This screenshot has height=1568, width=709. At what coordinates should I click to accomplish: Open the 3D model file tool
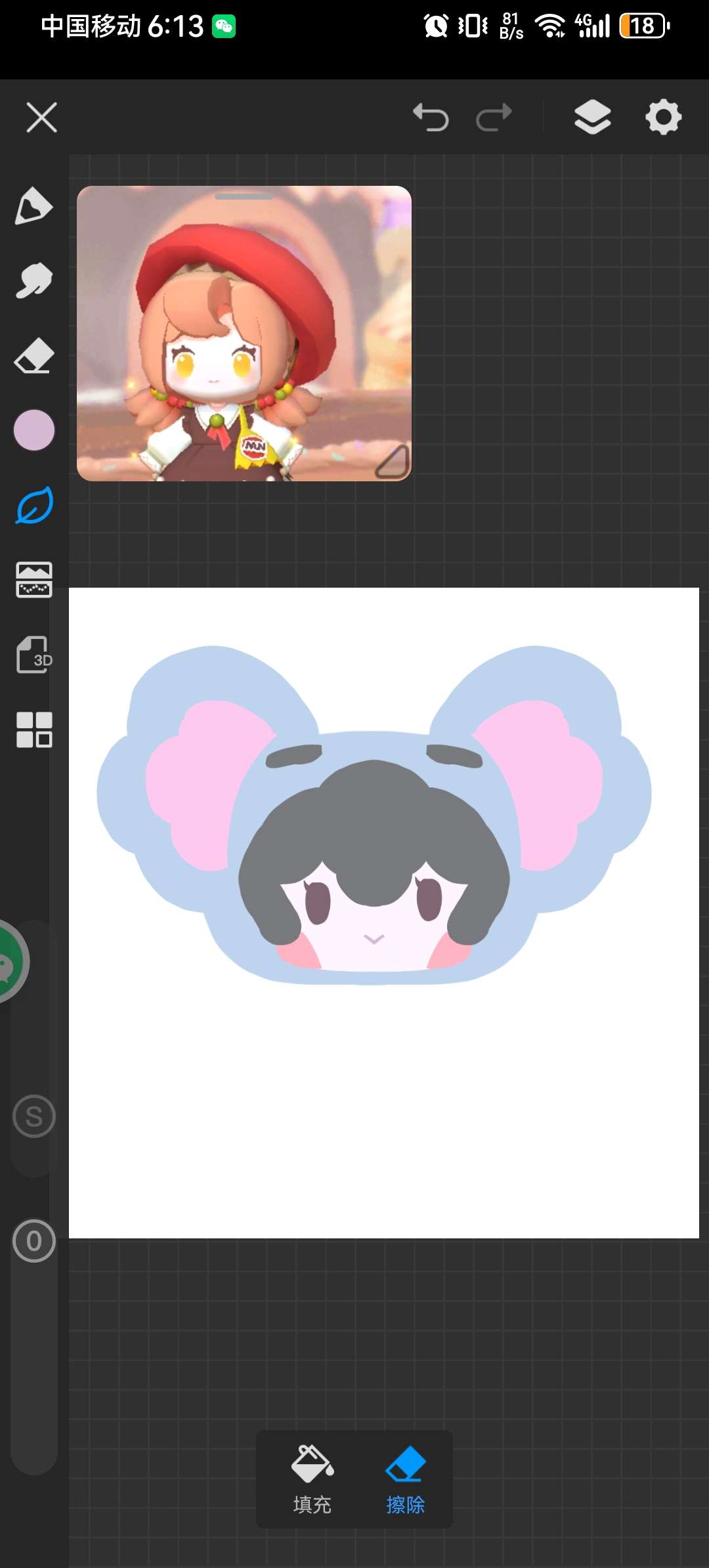pyautogui.click(x=34, y=655)
